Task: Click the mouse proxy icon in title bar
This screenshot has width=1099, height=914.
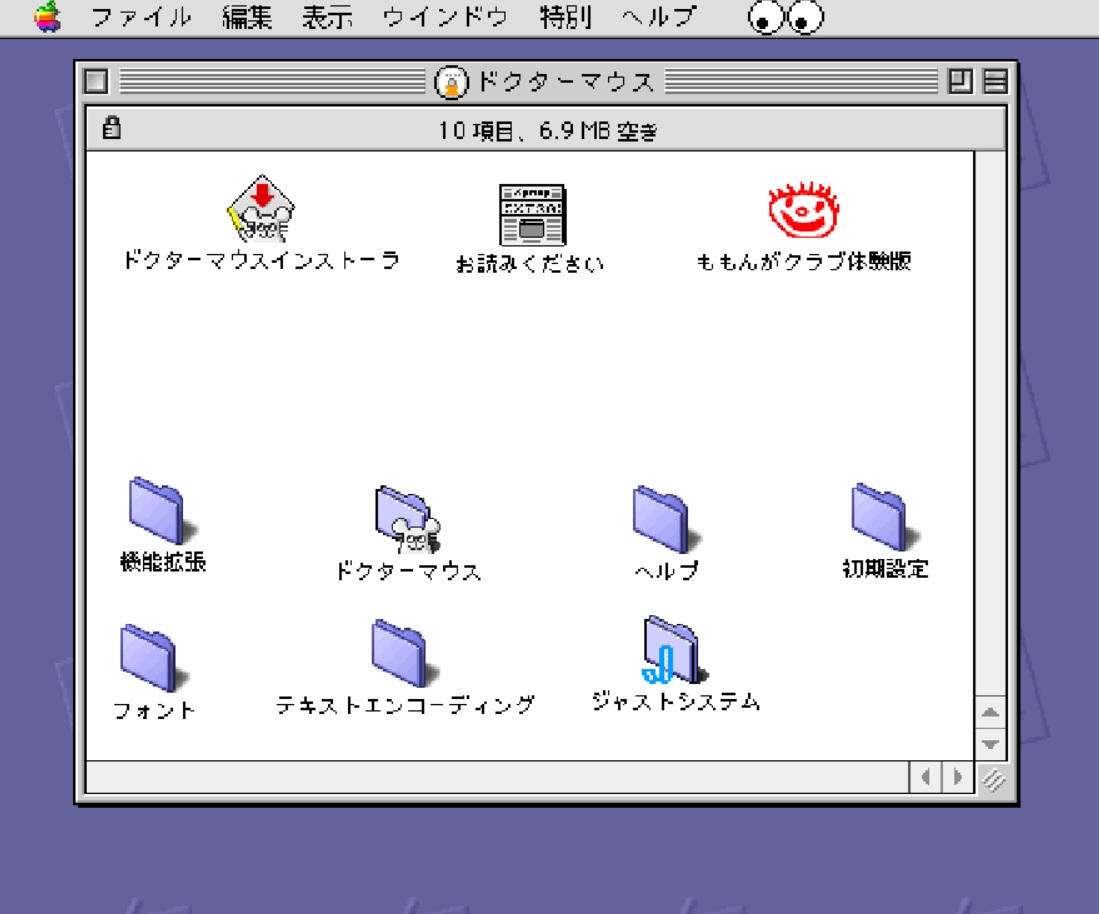Action: tap(451, 82)
